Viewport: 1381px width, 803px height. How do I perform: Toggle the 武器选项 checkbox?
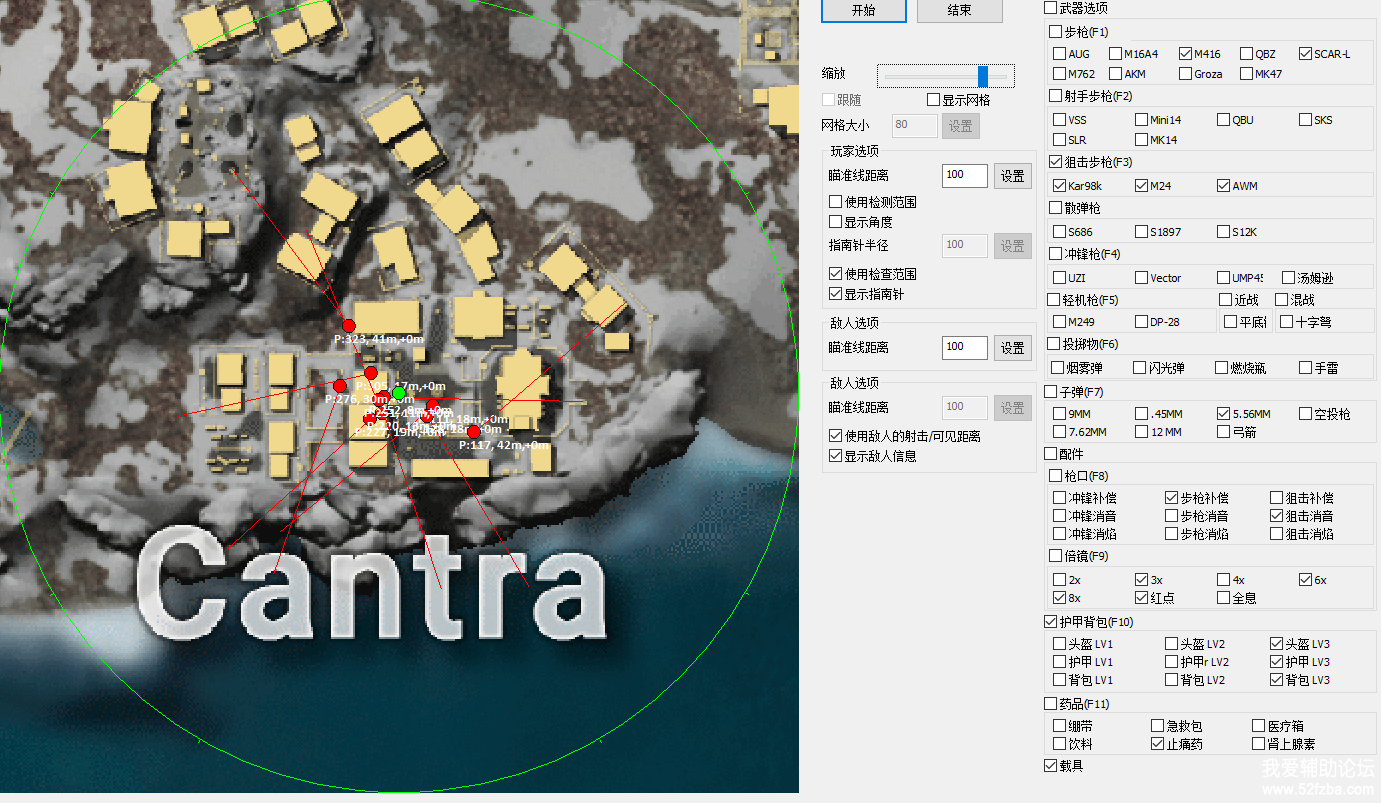(1050, 8)
